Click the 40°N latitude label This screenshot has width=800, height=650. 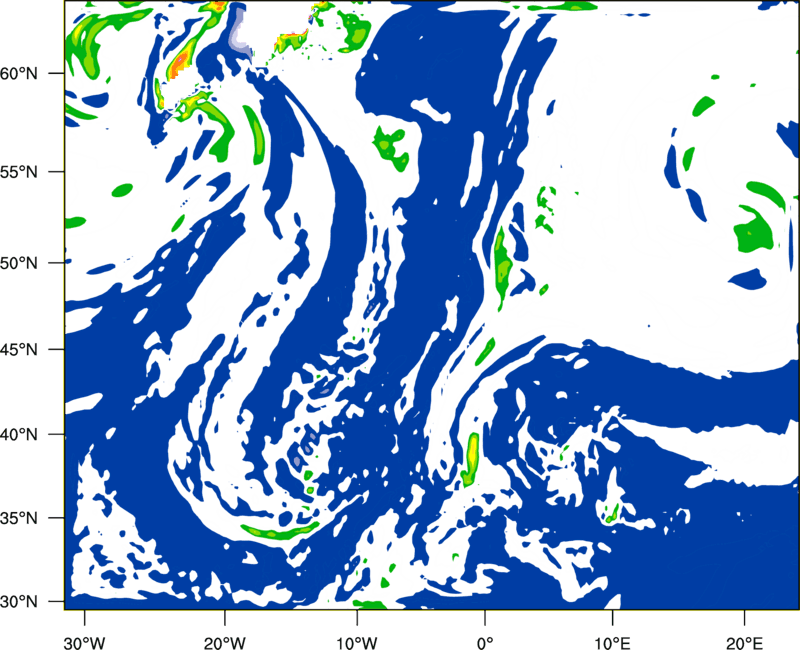pos(19,435)
